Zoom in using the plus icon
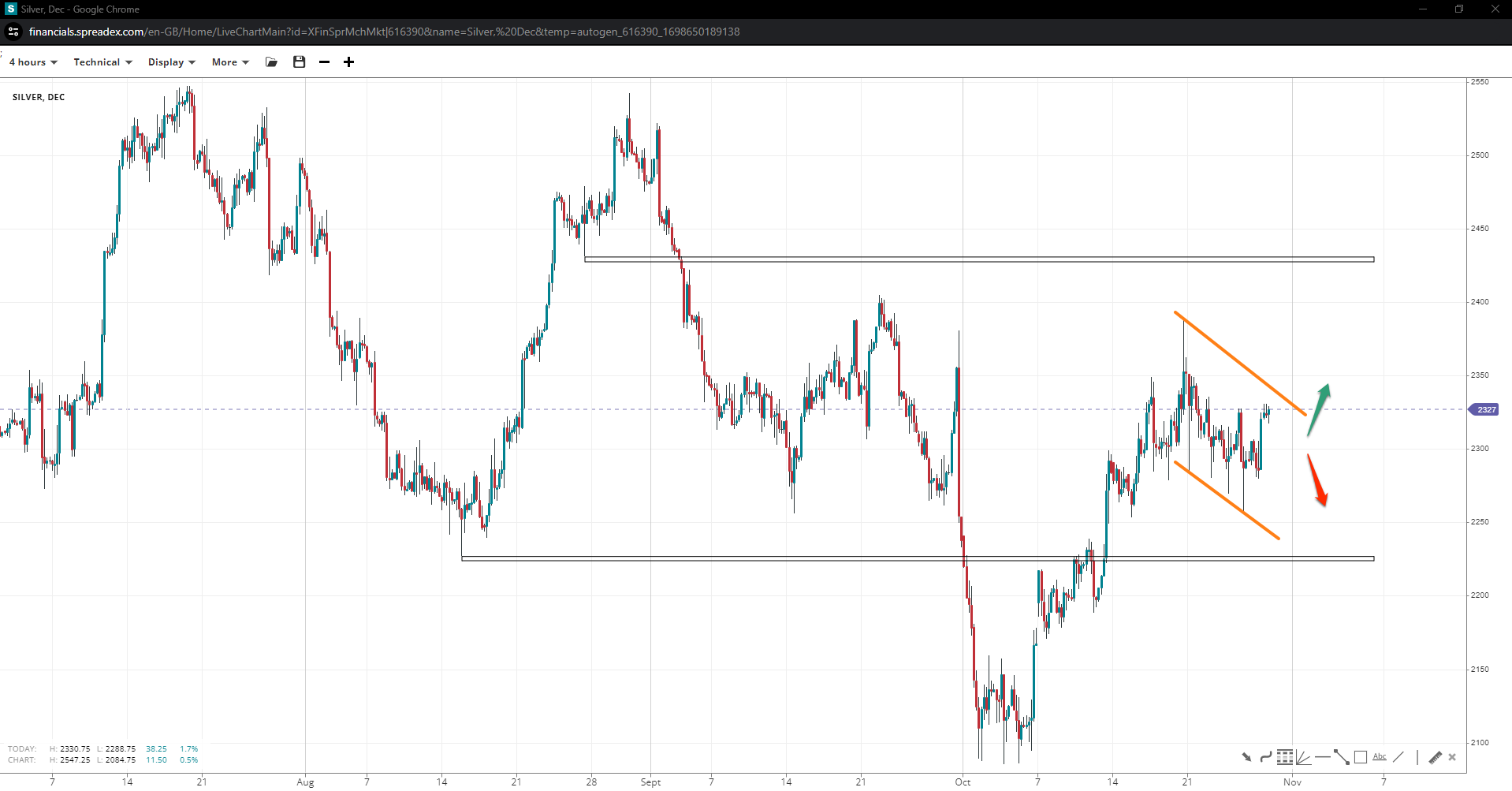The image size is (1512, 791). (348, 62)
